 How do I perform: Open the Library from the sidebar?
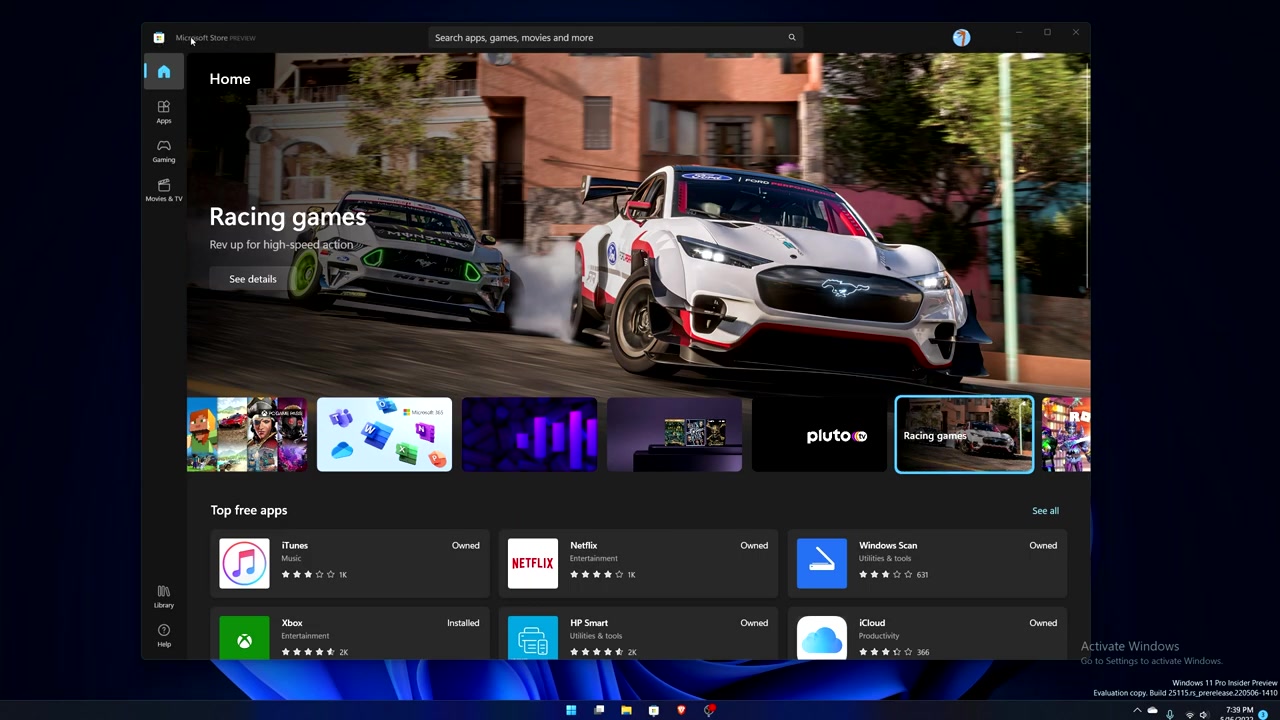[164, 596]
